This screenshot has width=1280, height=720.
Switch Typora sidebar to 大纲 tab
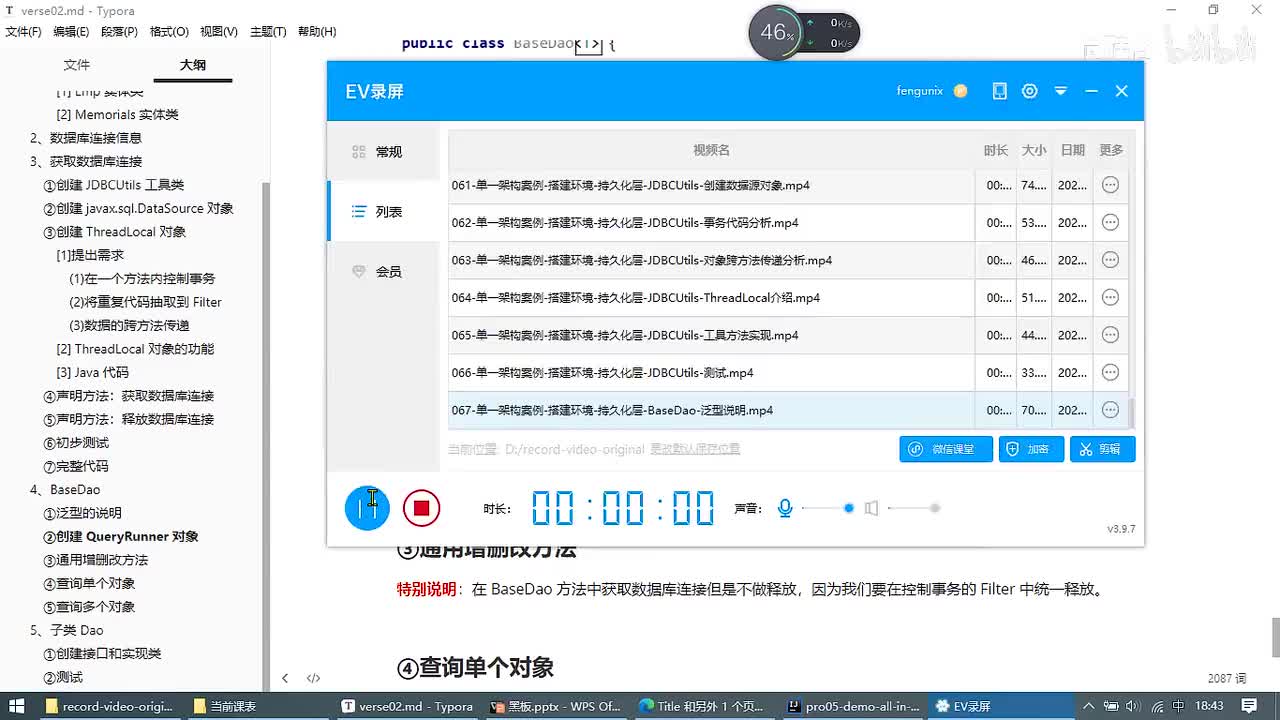click(193, 65)
